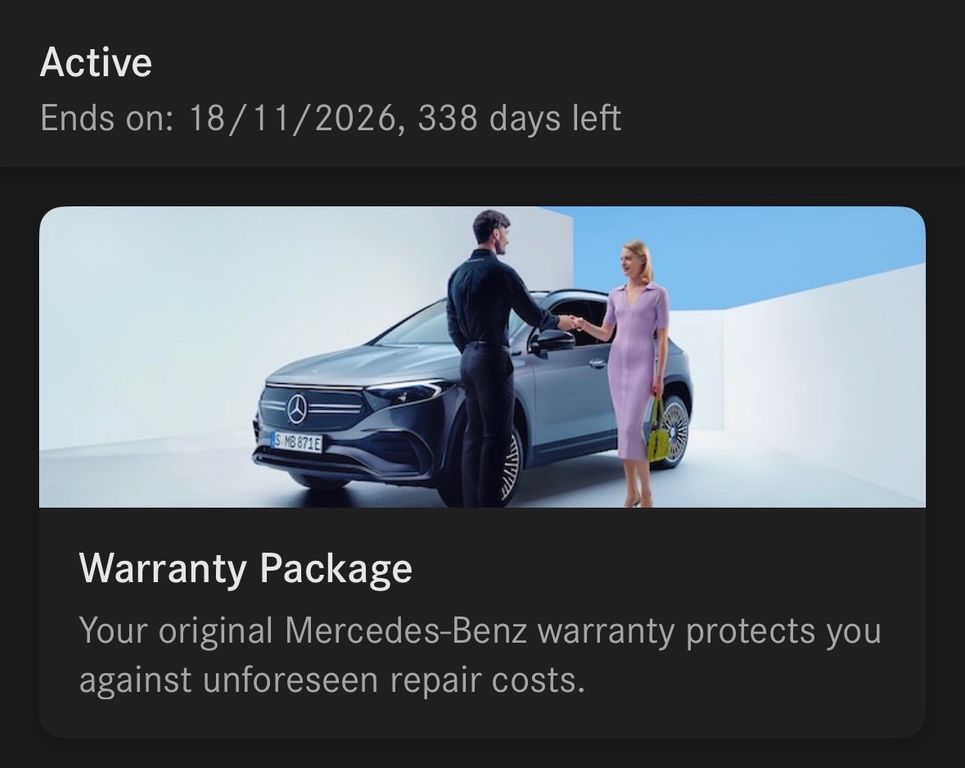The image size is (965, 768).
Task: Click the car's side mirror
Action: [548, 343]
